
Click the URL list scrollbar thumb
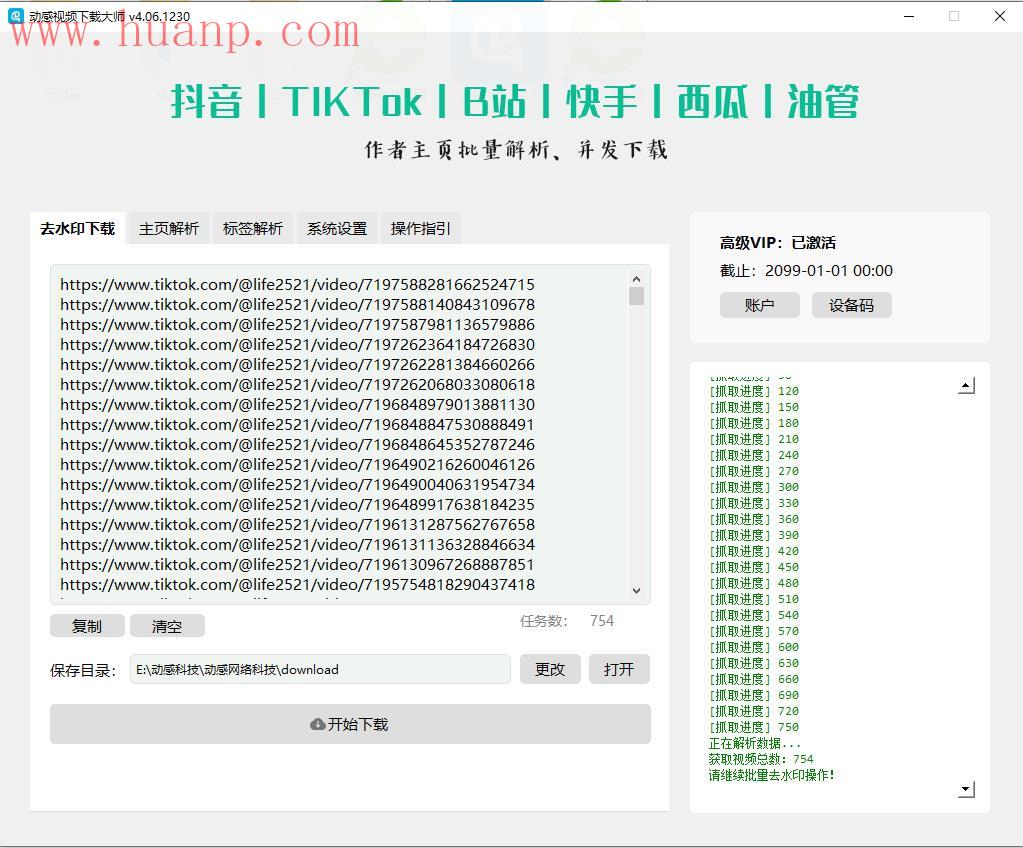(636, 296)
